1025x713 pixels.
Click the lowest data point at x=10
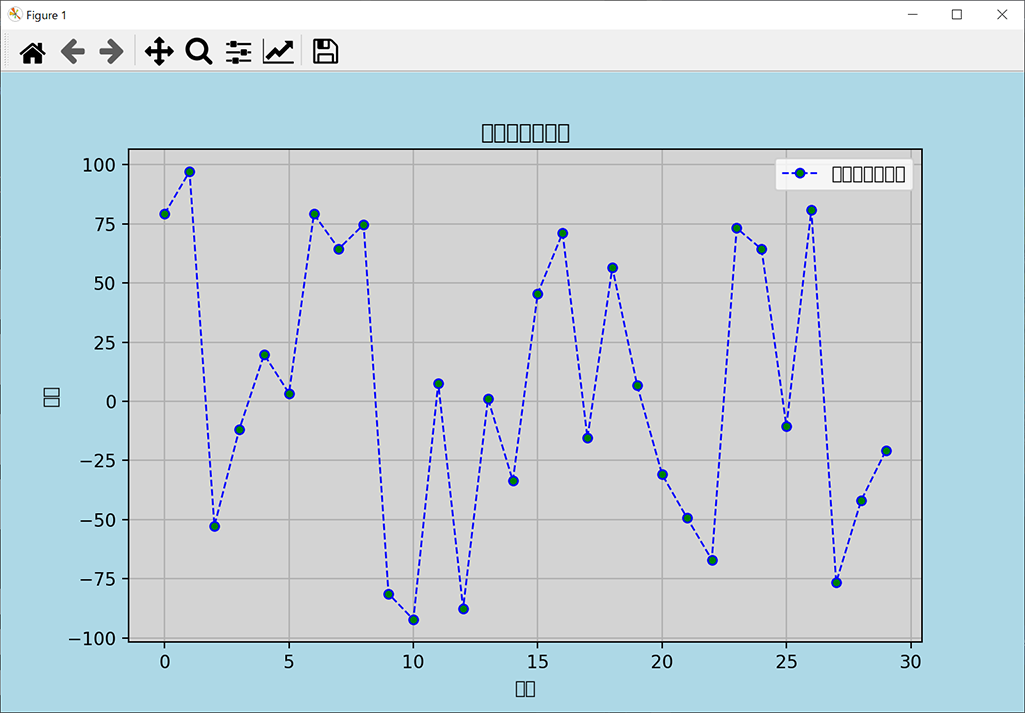[x=413, y=620]
